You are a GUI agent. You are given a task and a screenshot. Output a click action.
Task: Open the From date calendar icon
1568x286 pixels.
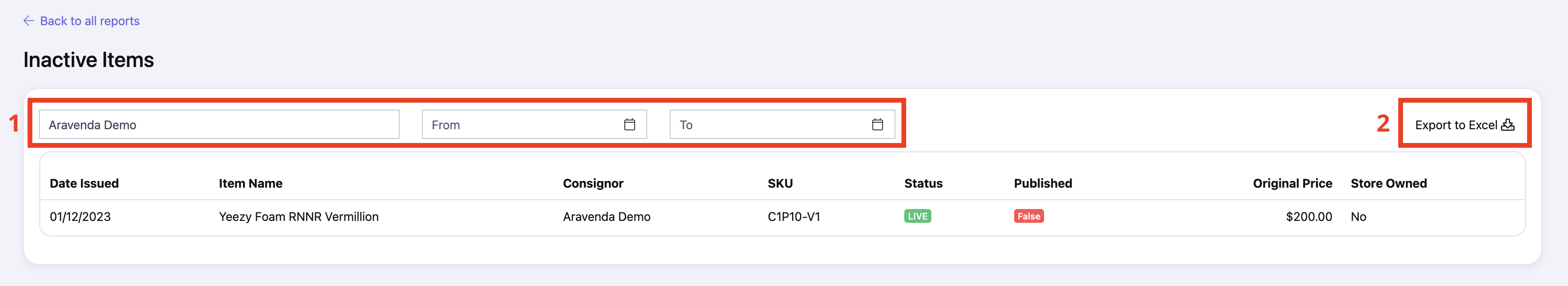pos(629,124)
